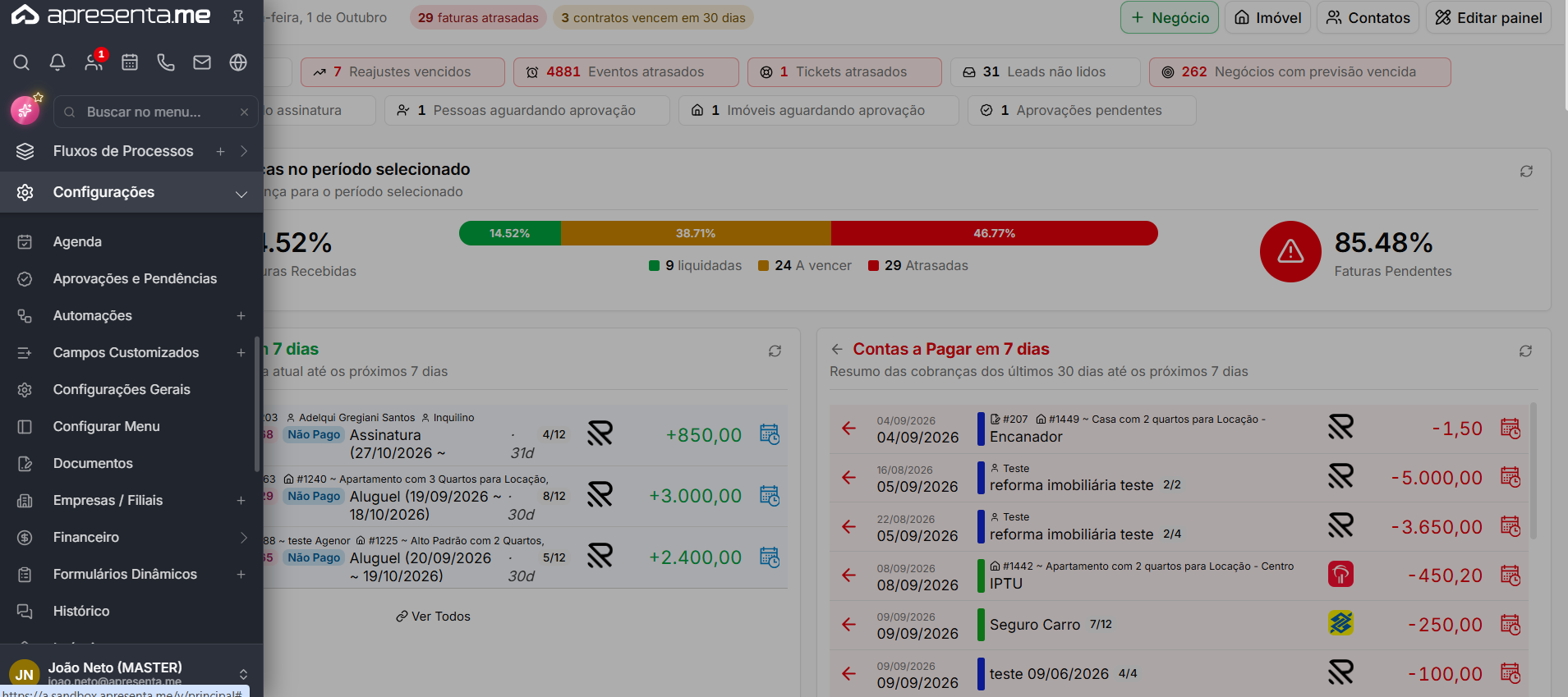Open '4881 Eventos atrasados' card
This screenshot has width=1568, height=697.
pyautogui.click(x=626, y=72)
